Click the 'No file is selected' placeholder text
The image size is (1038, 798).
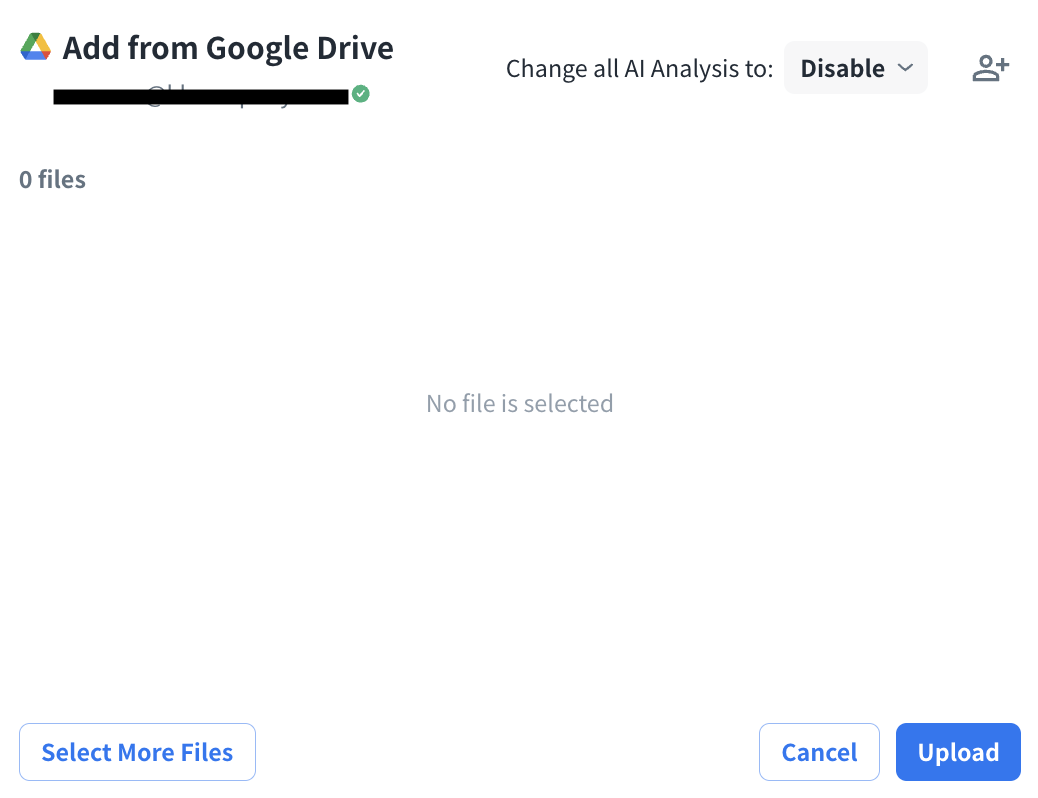point(519,404)
